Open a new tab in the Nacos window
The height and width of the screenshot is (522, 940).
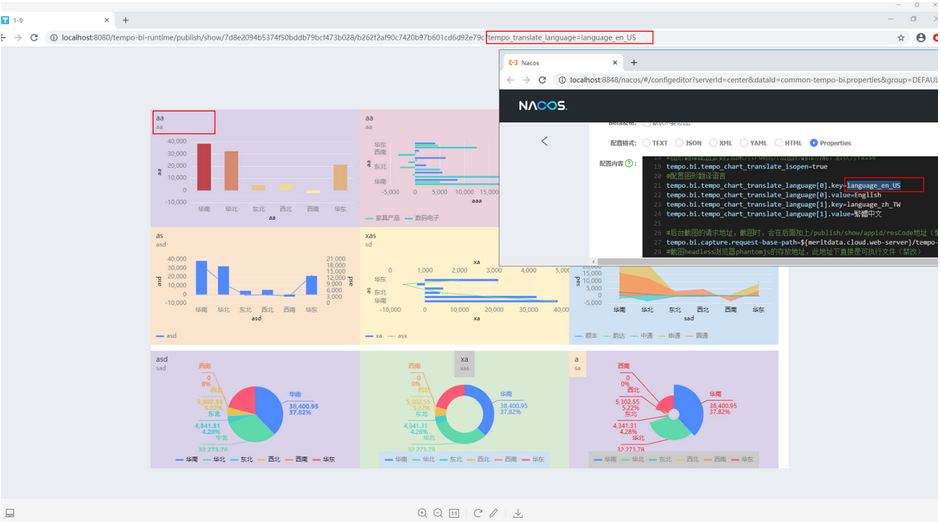[x=634, y=62]
